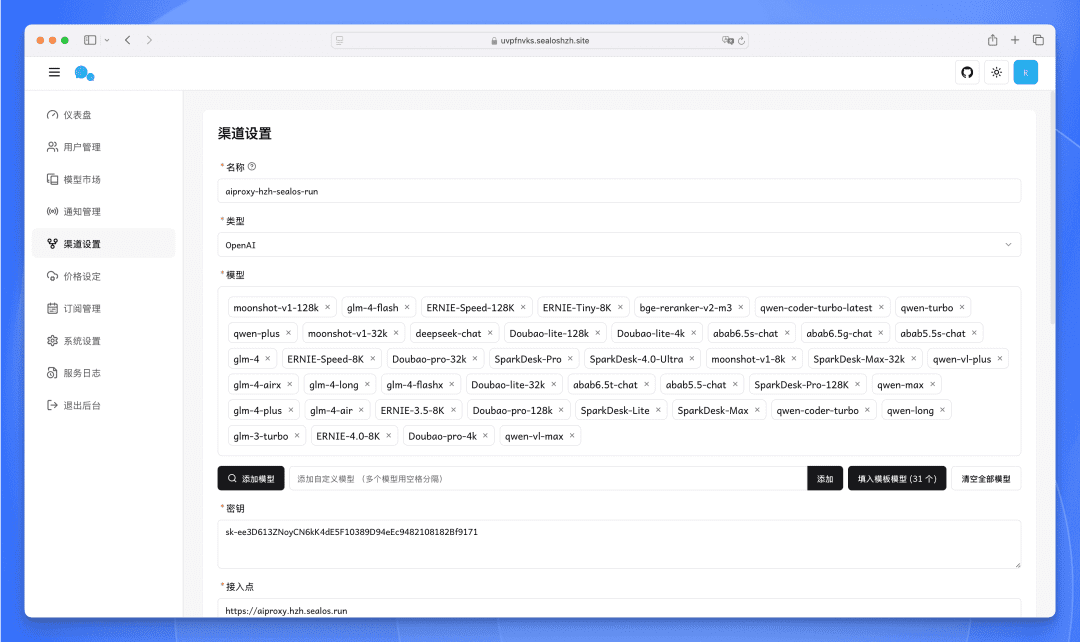
Task: Click into the 密钥 textarea
Action: (x=619, y=544)
